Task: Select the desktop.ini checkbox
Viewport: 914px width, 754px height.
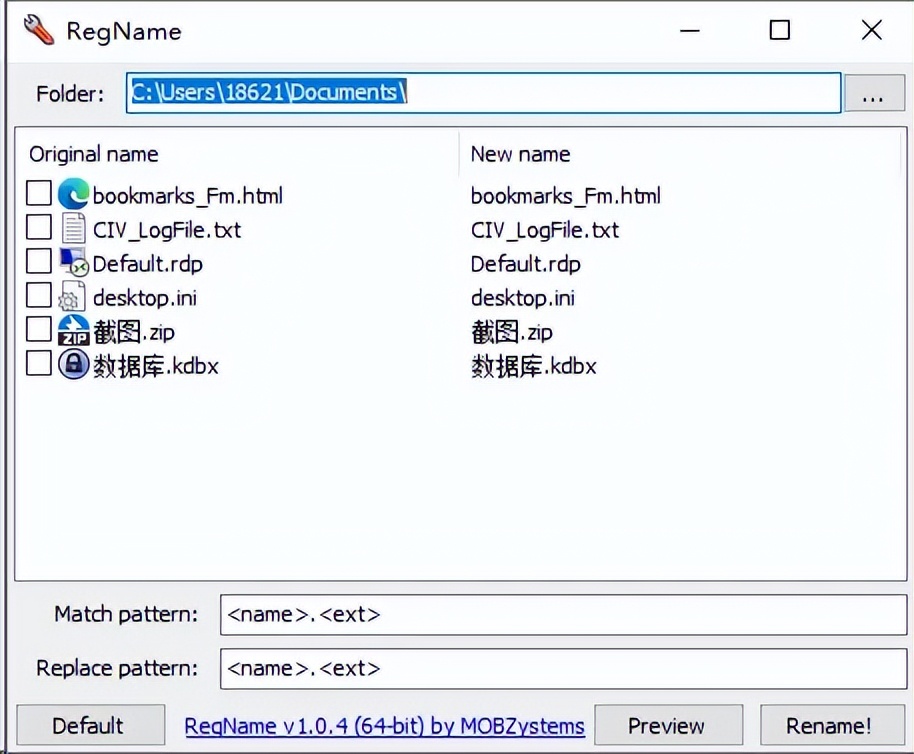Action: 38,296
